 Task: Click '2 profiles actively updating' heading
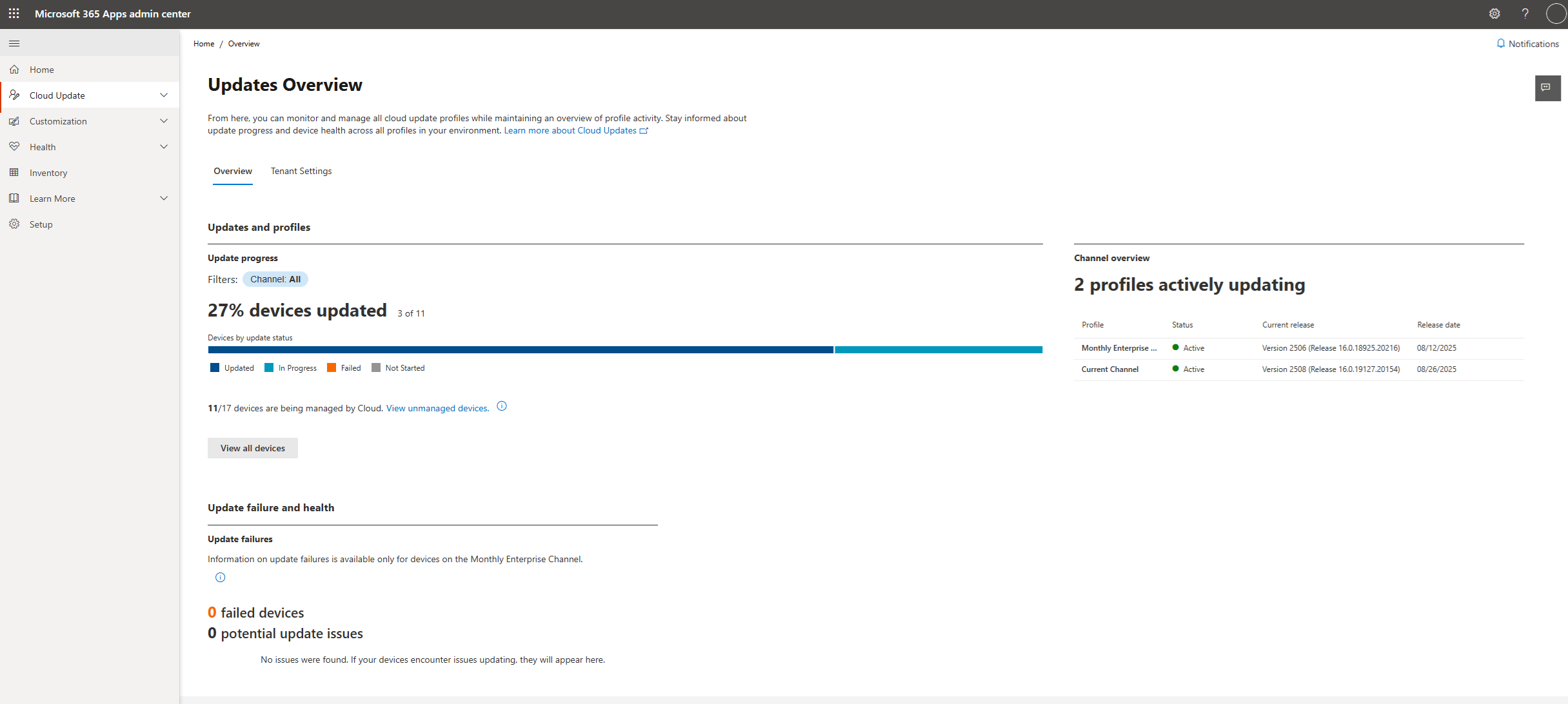[1189, 284]
